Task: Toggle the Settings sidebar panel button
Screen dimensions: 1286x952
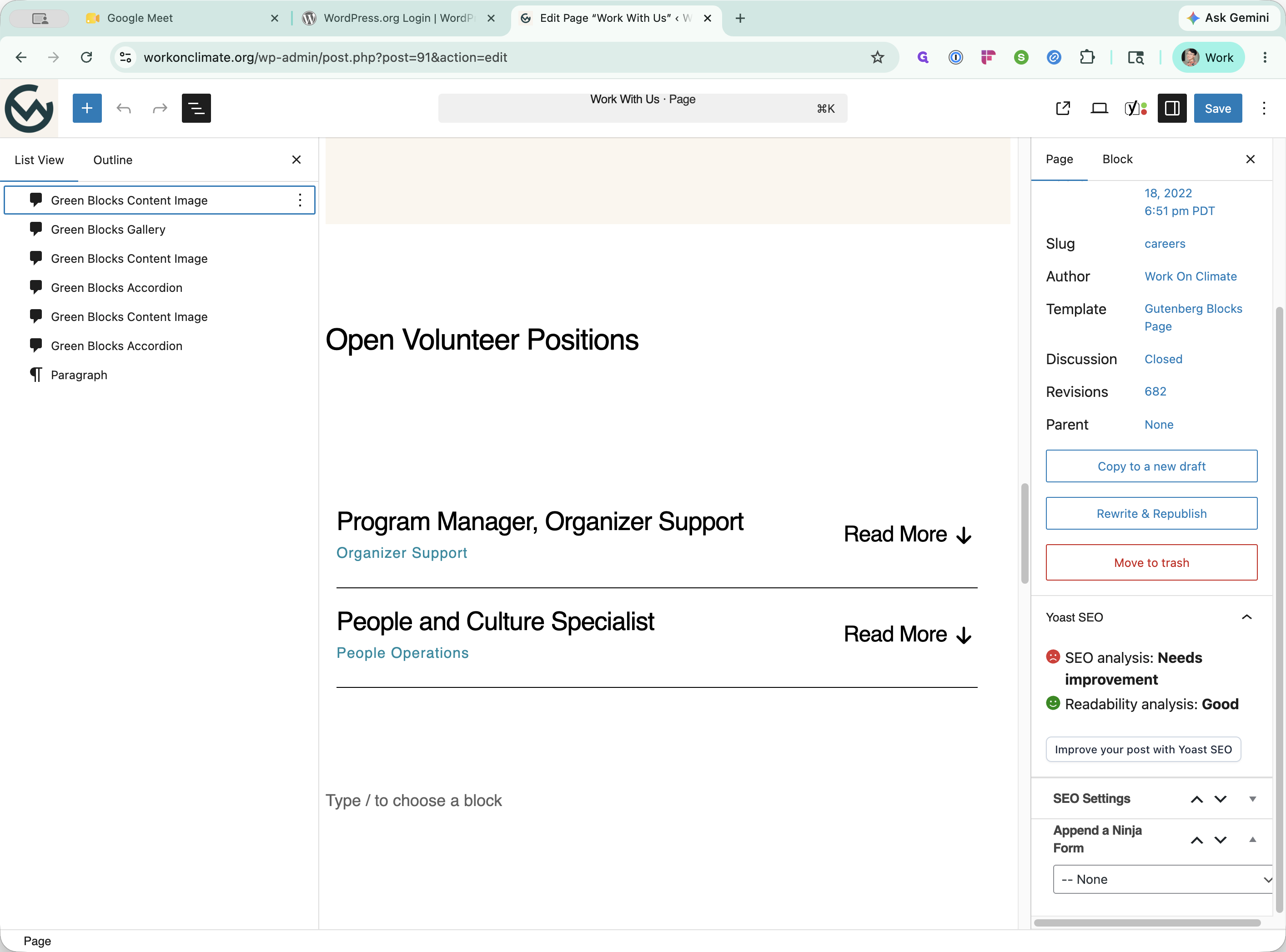Action: tap(1172, 108)
